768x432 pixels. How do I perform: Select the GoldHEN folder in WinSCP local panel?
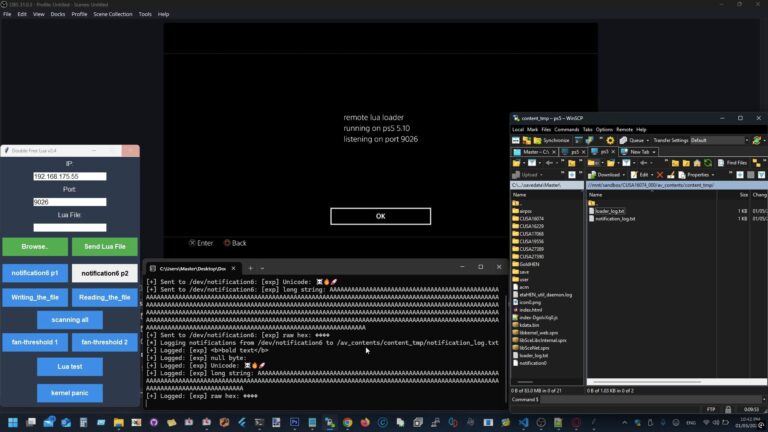coord(529,264)
